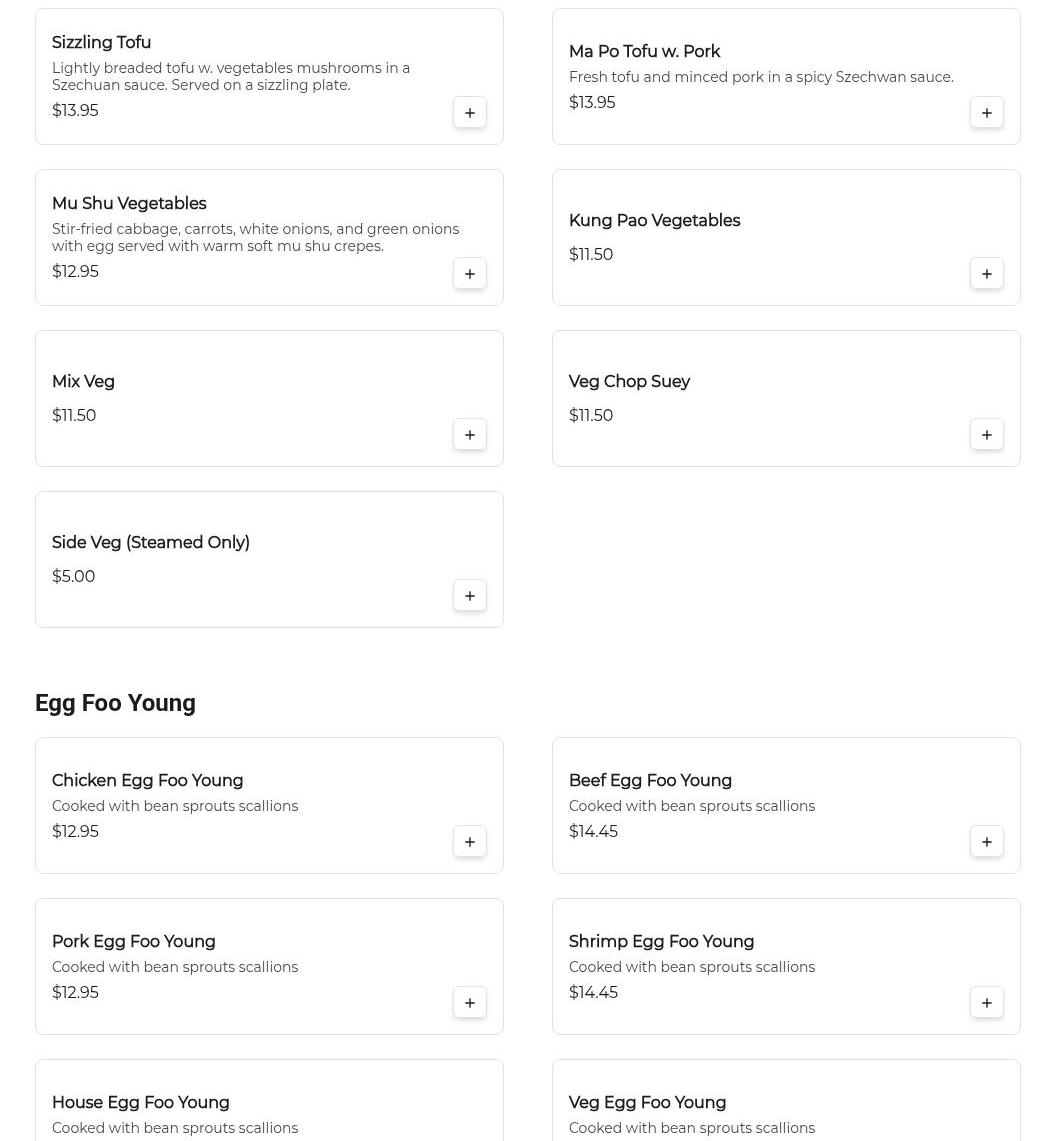Add Veg Chop Suey to cart
This screenshot has height=1141, width=1050.
coord(987,435)
